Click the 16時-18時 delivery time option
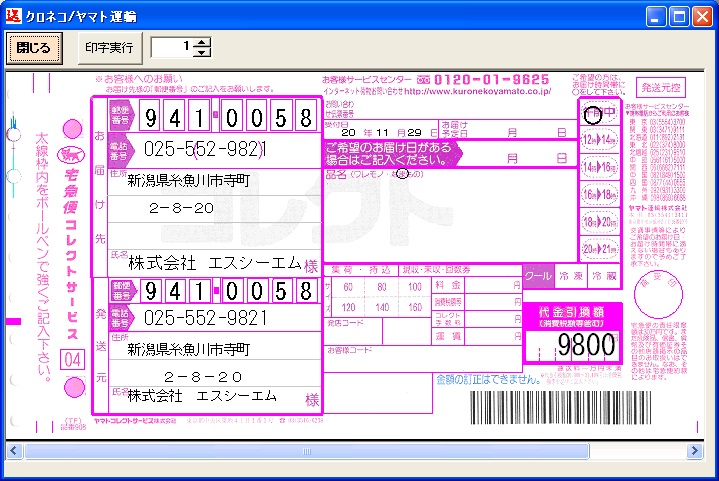Viewport: 719px width, 481px height. pos(600,194)
